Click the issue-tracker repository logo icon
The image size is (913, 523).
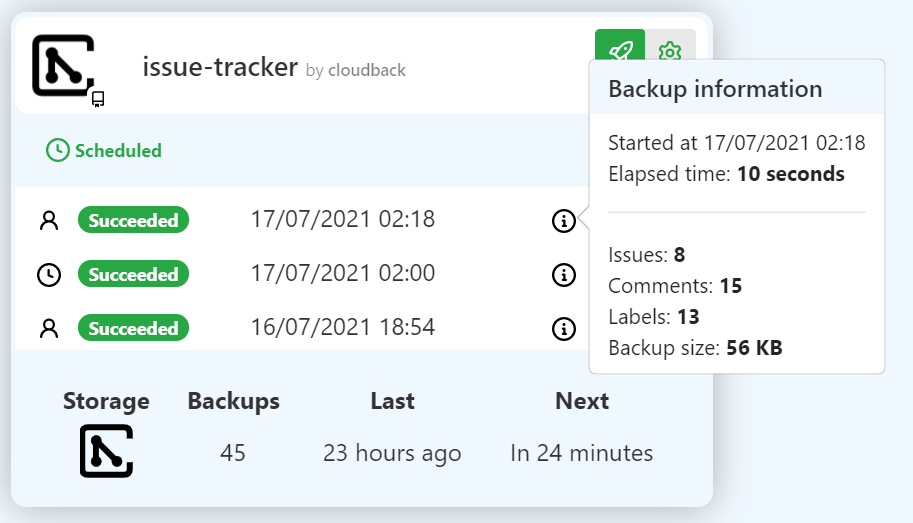coord(63,65)
